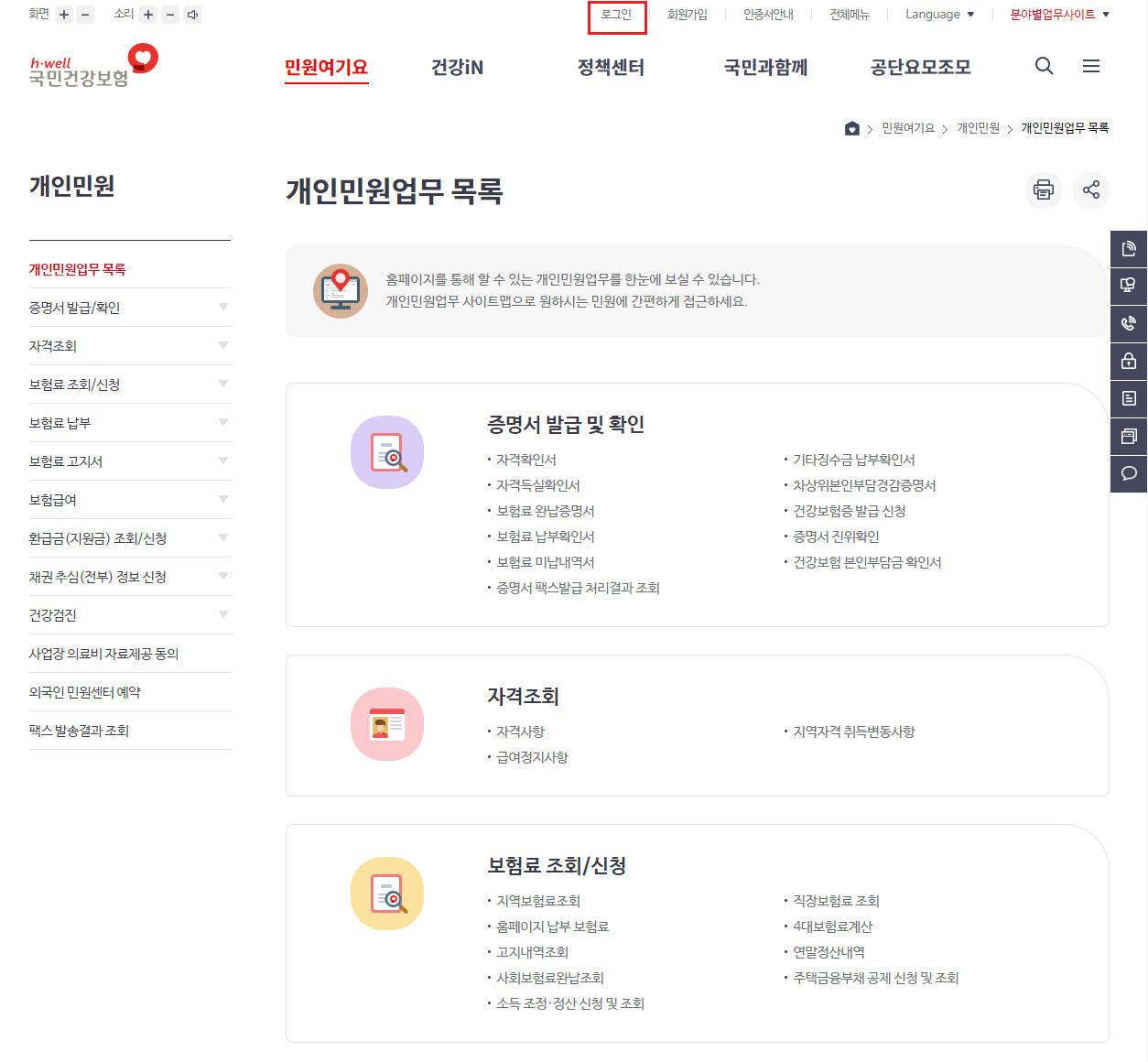Screen dimensions: 1148x1062
Task: Open the 정책센터 main menu
Action: pos(611,67)
